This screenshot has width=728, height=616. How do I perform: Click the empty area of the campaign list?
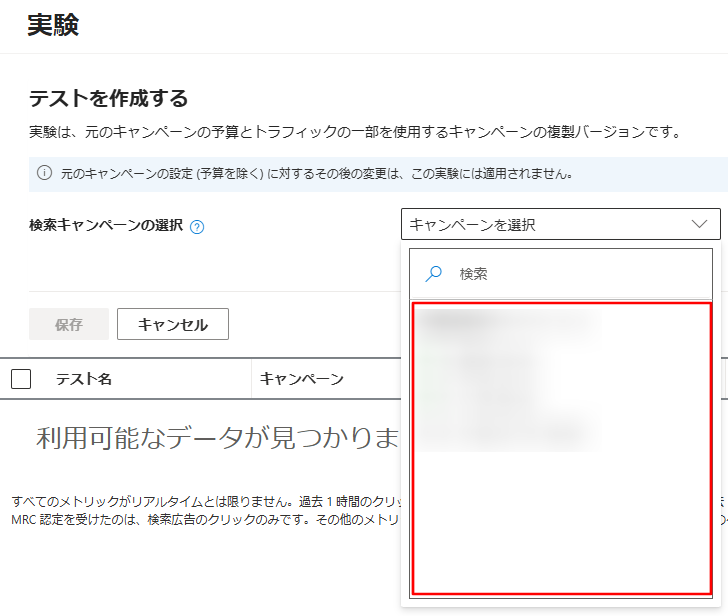coord(560,525)
